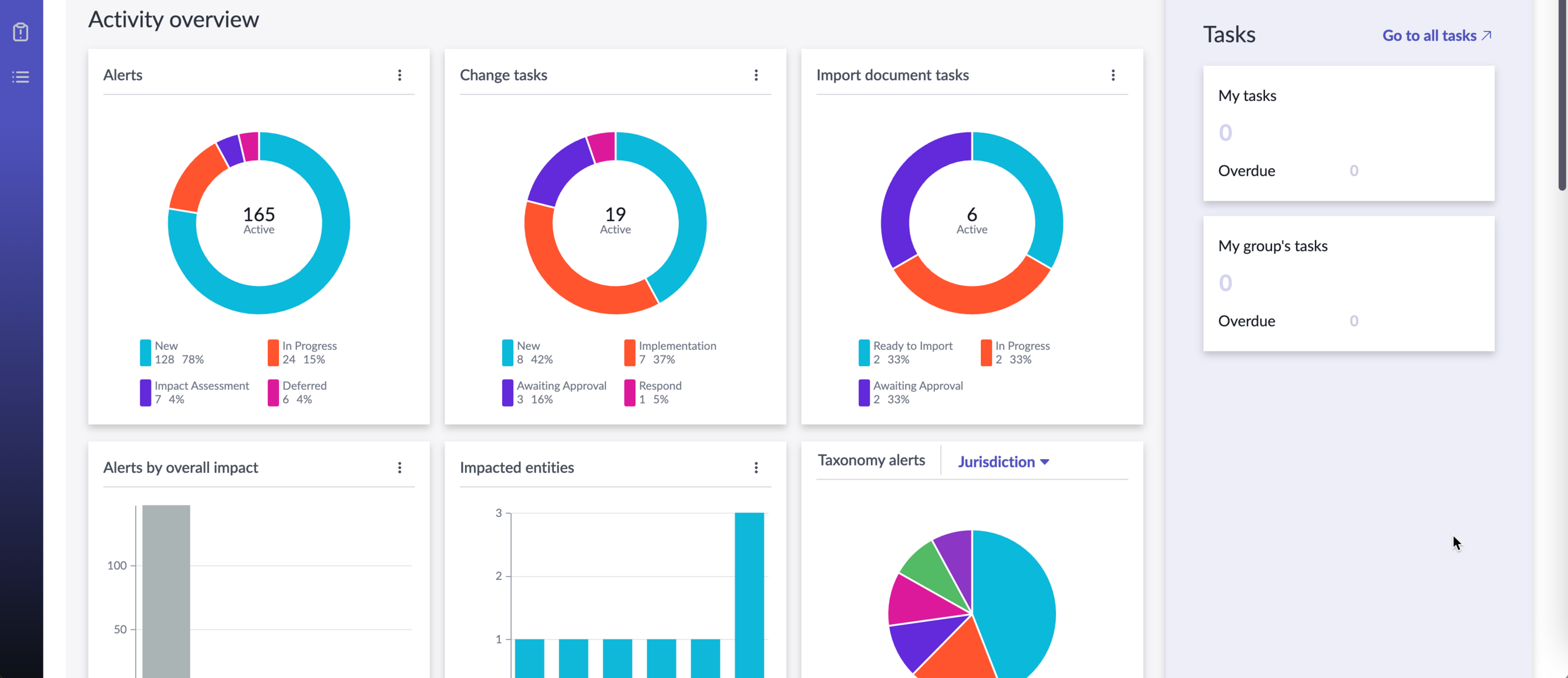Open the My group's tasks card
The width and height of the screenshot is (1568, 678).
1348,284
